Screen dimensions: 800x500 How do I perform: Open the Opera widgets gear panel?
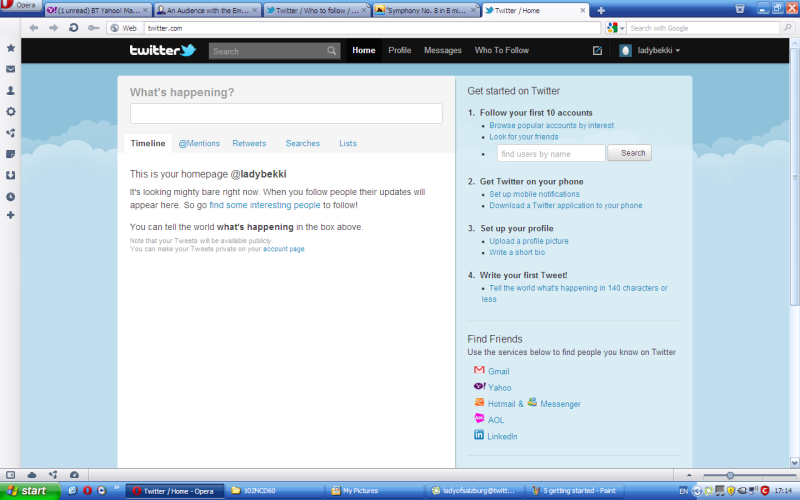coord(10,111)
